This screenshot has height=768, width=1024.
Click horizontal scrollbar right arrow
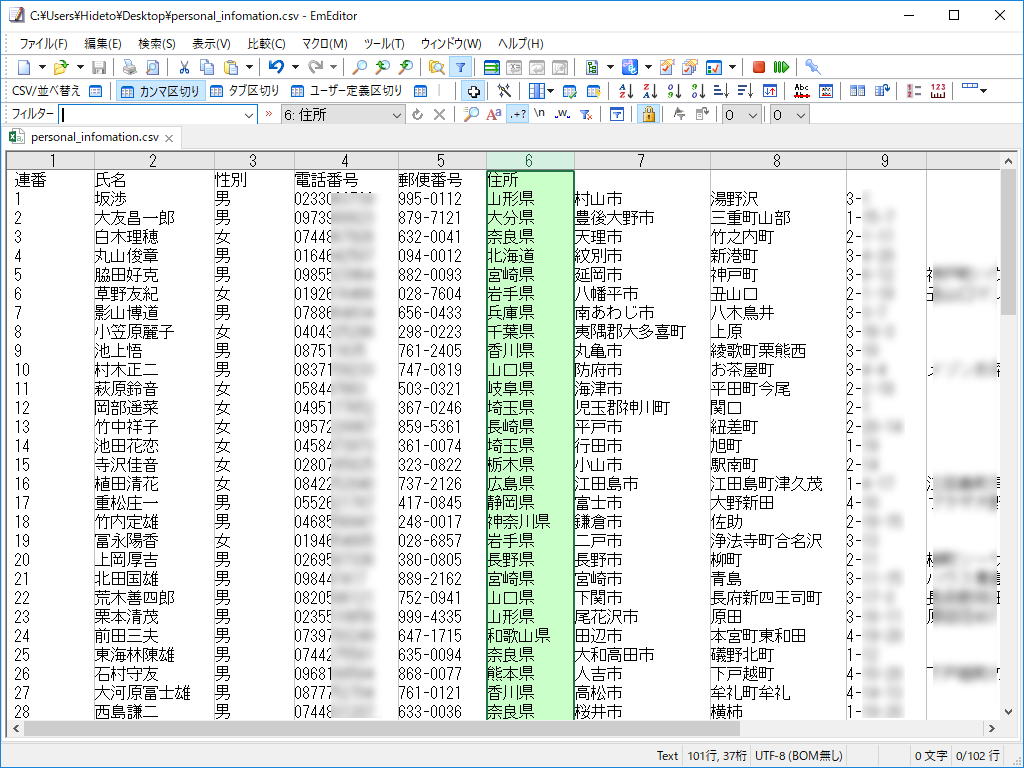click(x=992, y=728)
